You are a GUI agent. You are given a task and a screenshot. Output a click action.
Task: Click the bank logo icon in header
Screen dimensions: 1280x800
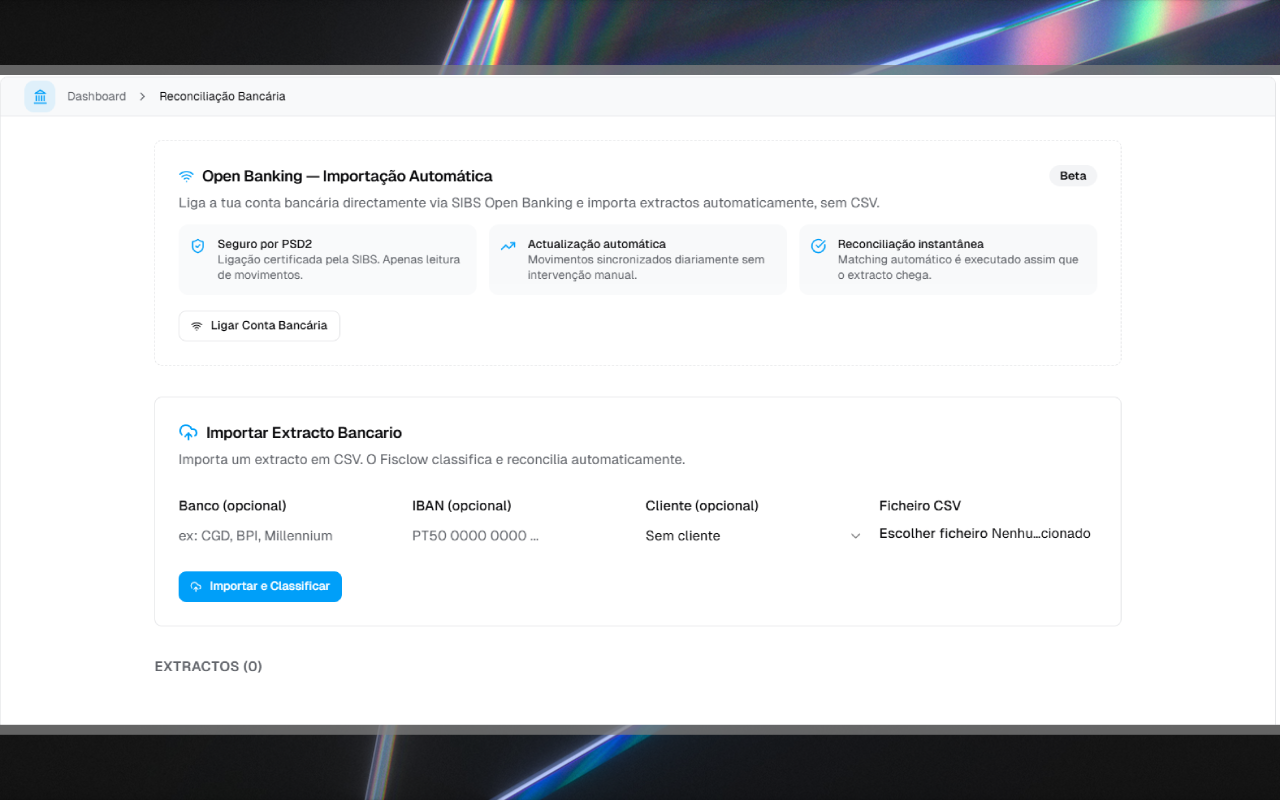coord(40,96)
